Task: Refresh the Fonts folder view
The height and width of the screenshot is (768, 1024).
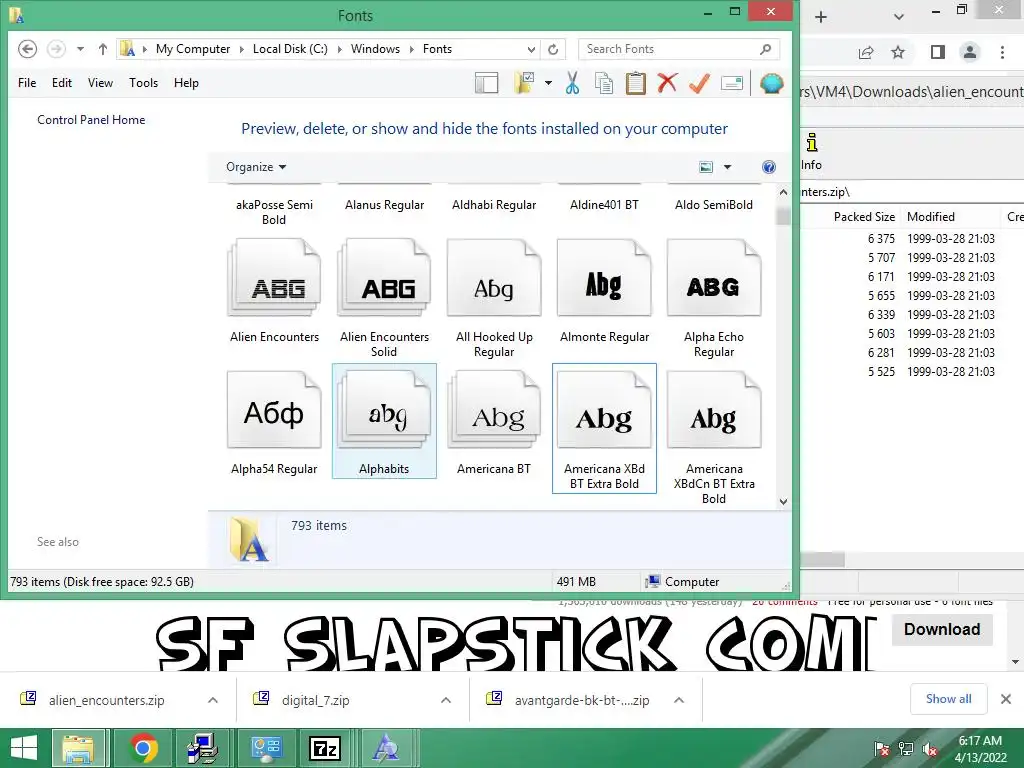Action: click(x=553, y=49)
